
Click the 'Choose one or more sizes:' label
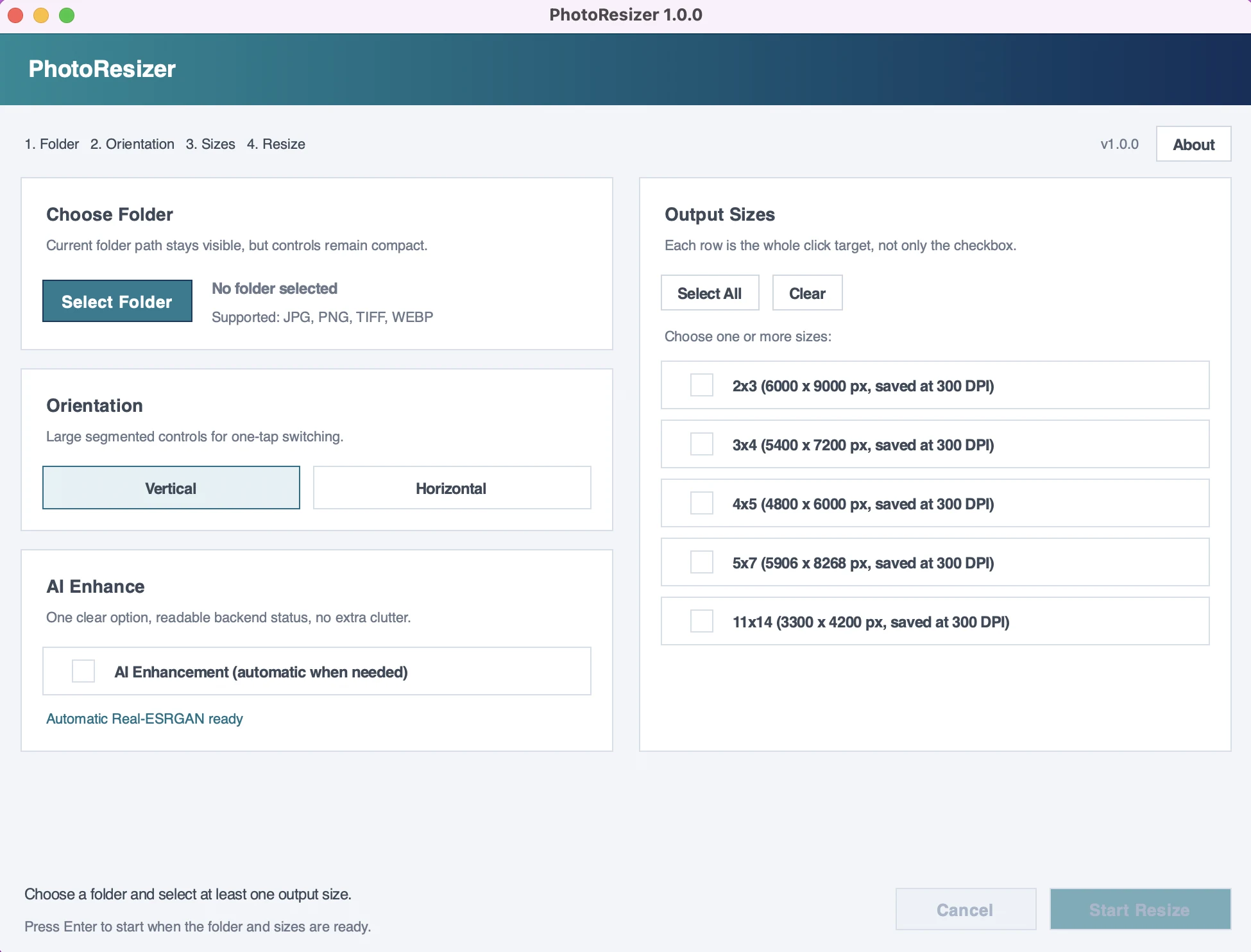tap(747, 336)
